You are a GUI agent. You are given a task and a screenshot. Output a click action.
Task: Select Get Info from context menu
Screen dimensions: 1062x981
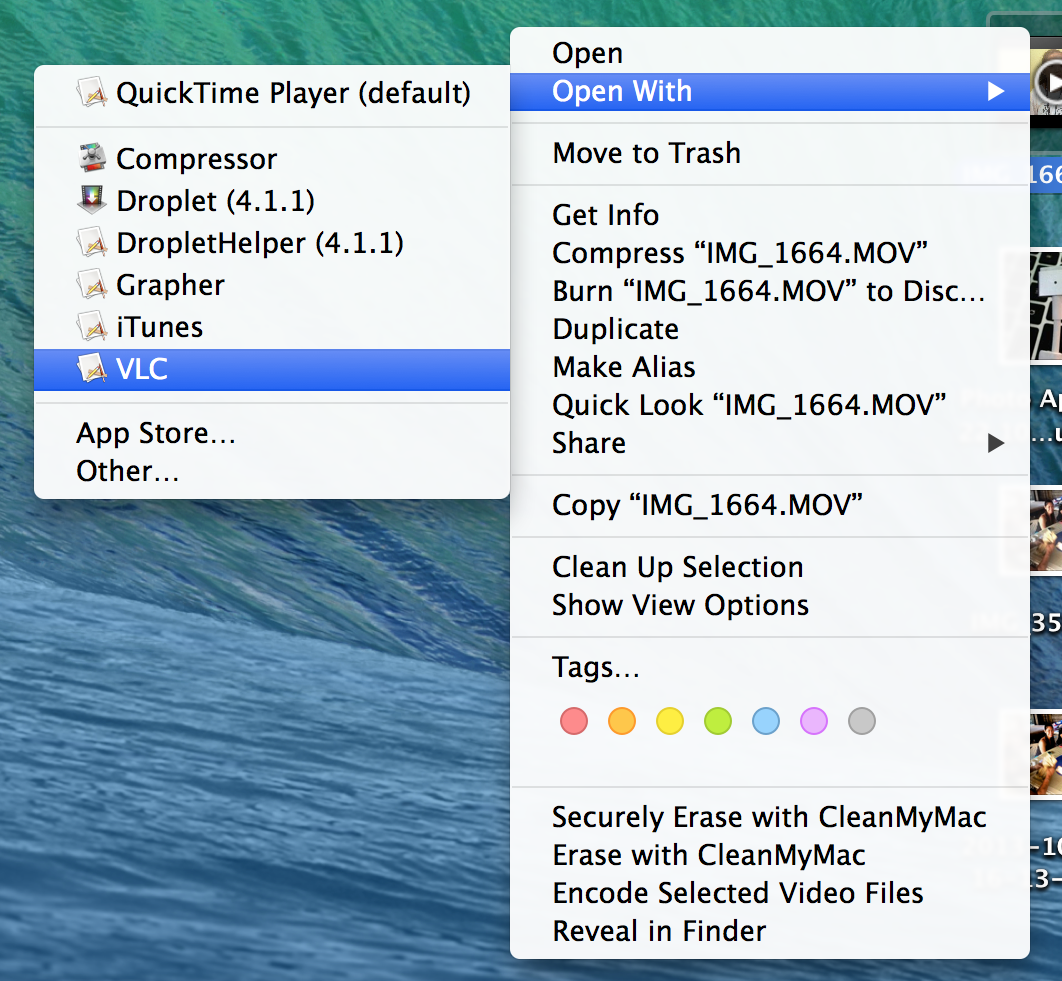coord(605,215)
